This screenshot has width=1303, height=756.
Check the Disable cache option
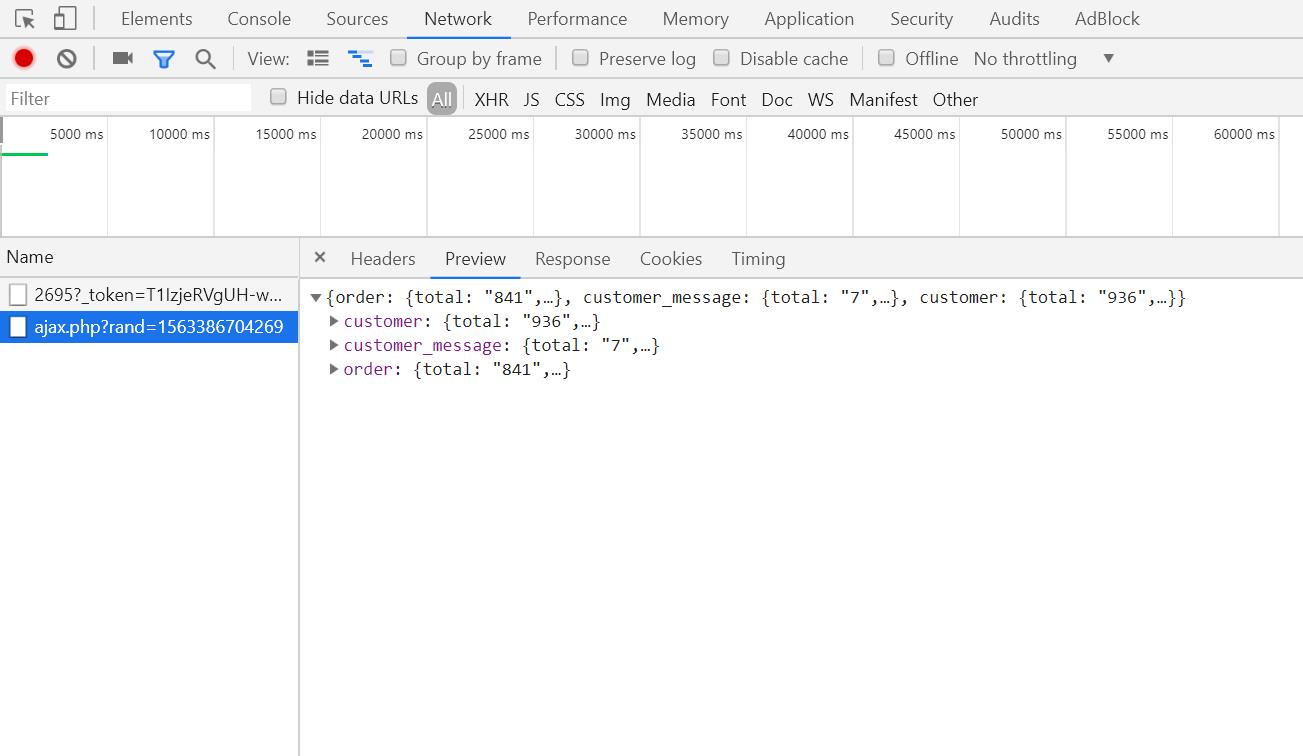tap(722, 58)
